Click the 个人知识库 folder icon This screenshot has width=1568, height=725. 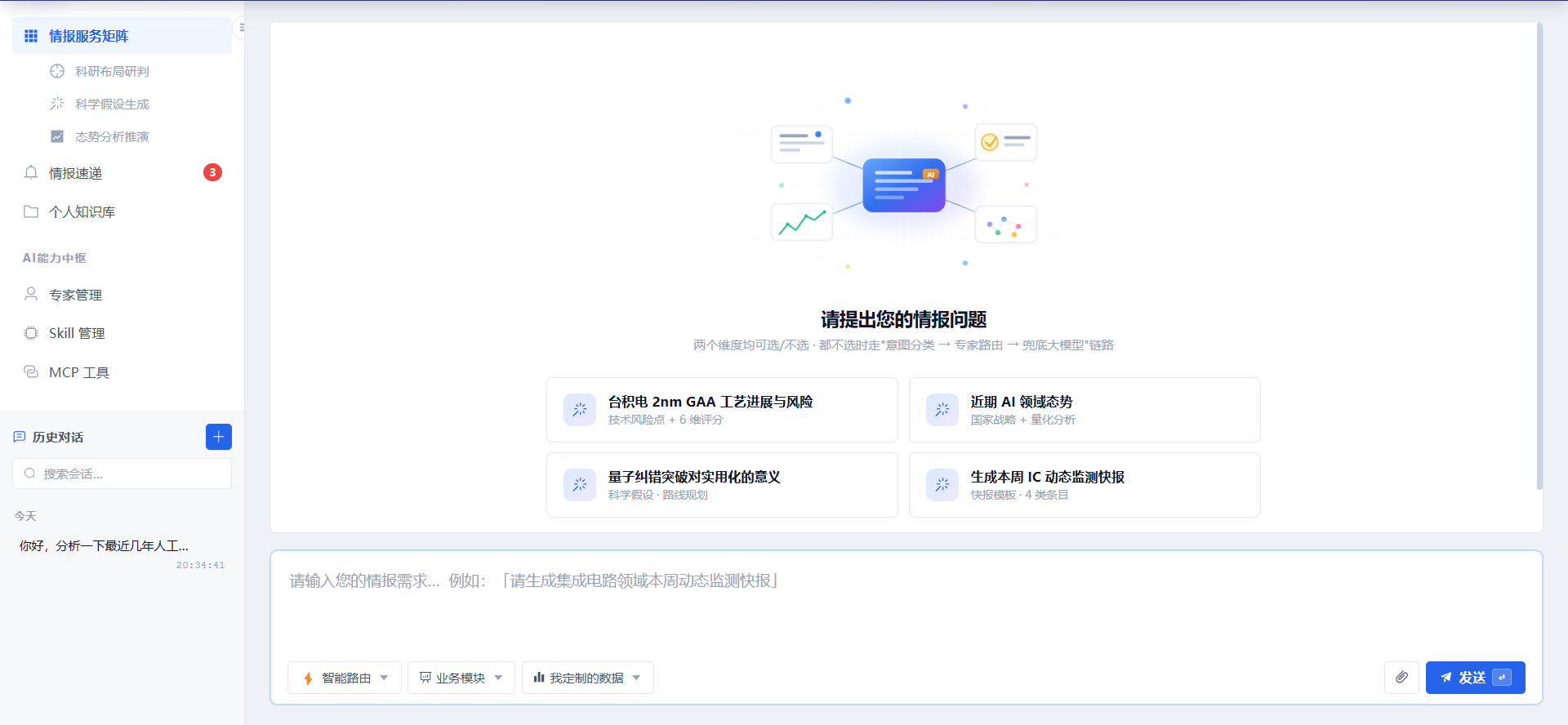click(31, 211)
